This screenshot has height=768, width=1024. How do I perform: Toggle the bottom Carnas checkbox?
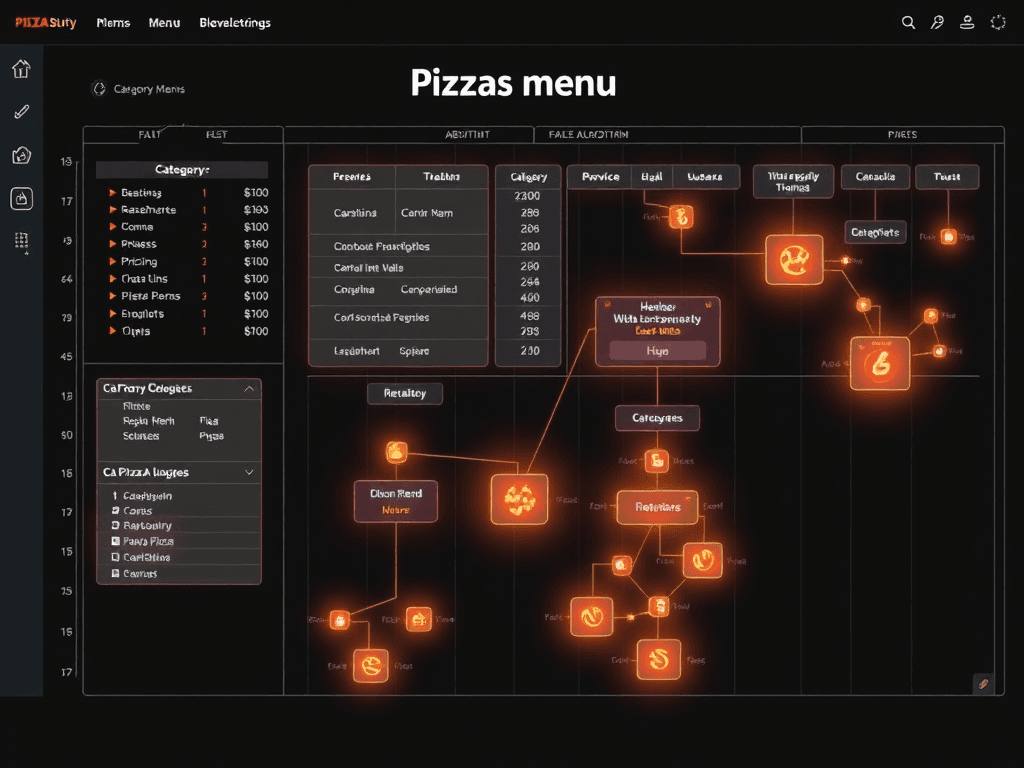[x=115, y=574]
